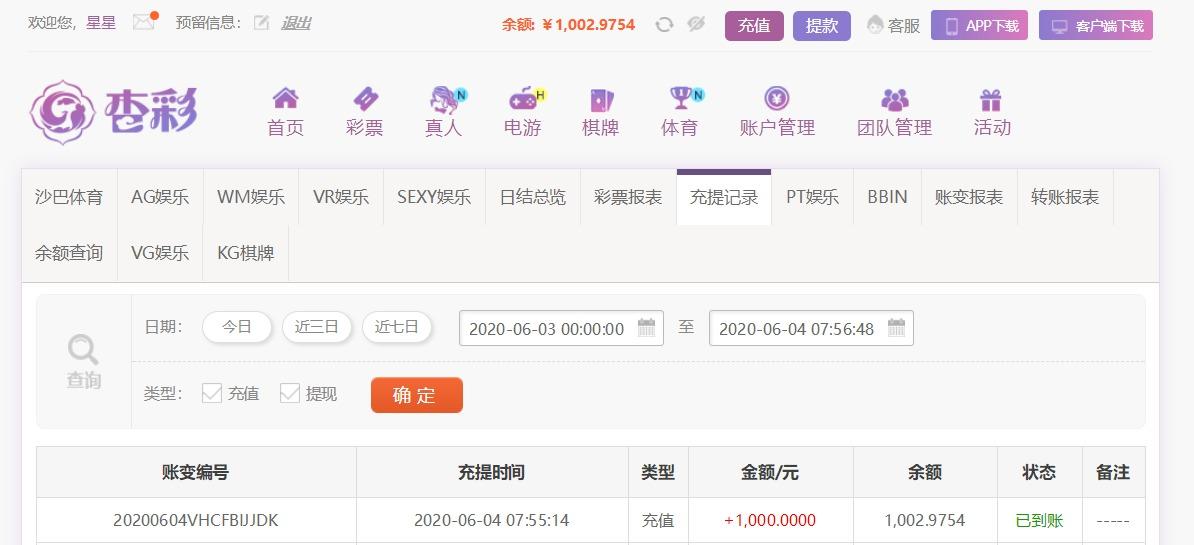Click the username 星星 link

click(x=101, y=23)
